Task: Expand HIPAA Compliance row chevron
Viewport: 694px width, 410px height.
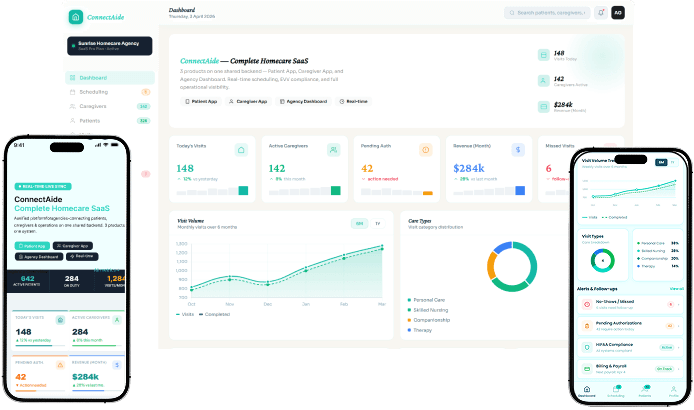Action: [679, 348]
